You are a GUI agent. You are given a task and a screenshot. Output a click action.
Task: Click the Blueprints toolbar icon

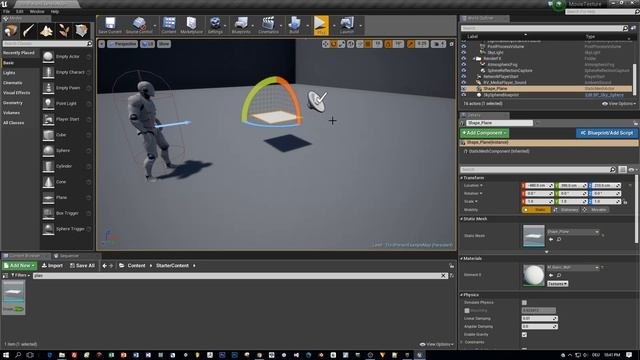[241, 25]
